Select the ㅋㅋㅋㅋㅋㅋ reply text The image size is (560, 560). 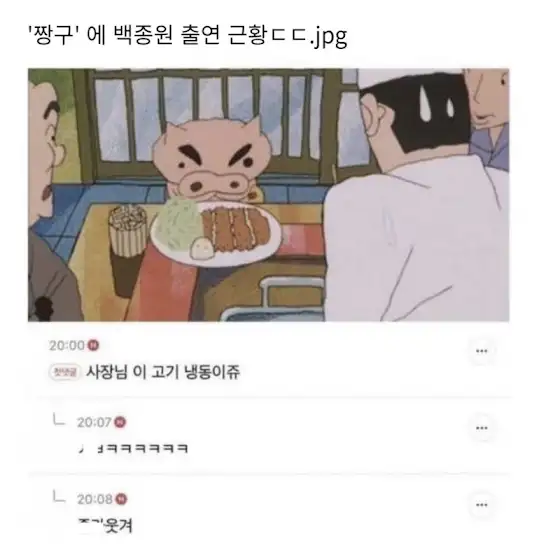click(133, 448)
